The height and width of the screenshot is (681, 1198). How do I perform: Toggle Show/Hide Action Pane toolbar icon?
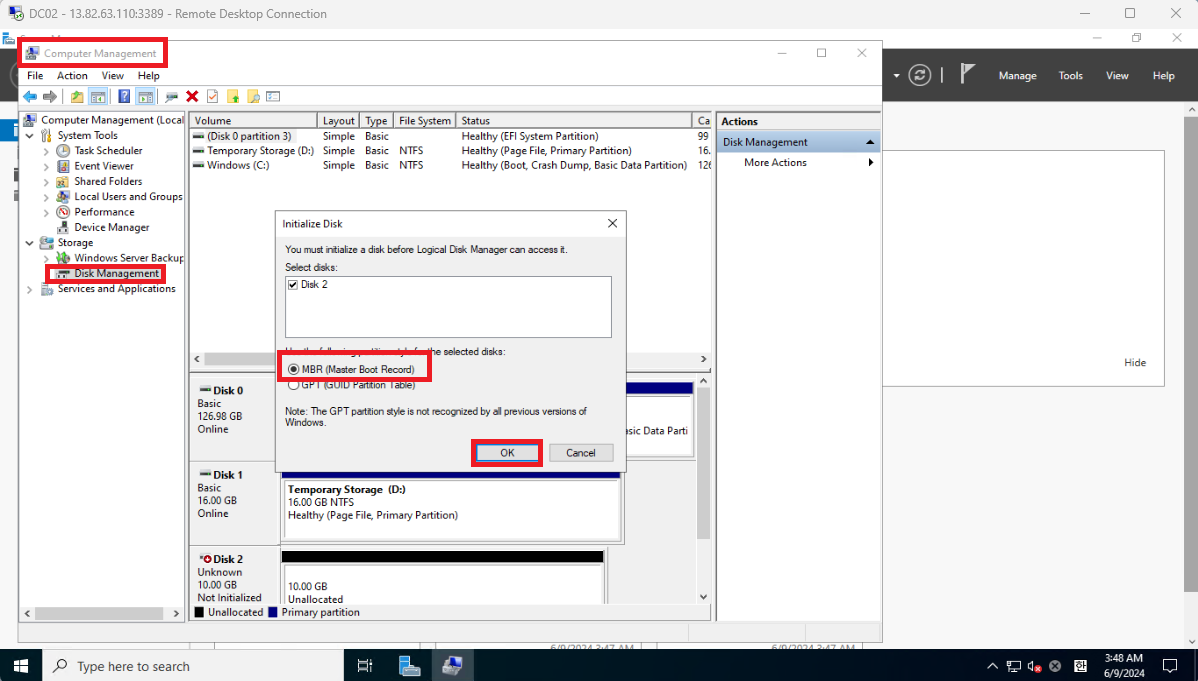(x=145, y=96)
